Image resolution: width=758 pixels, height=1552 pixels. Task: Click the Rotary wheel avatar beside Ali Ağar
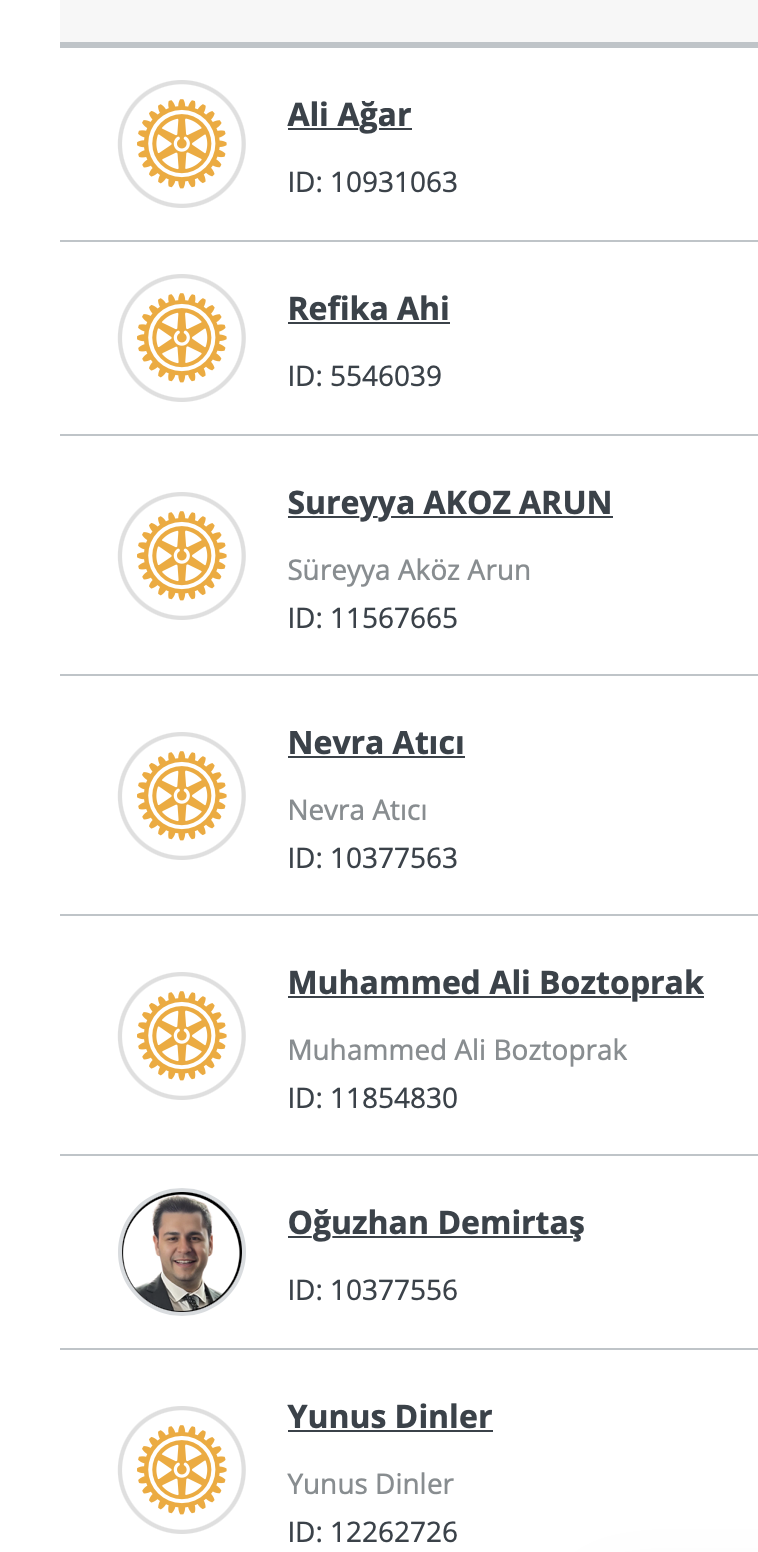point(181,144)
